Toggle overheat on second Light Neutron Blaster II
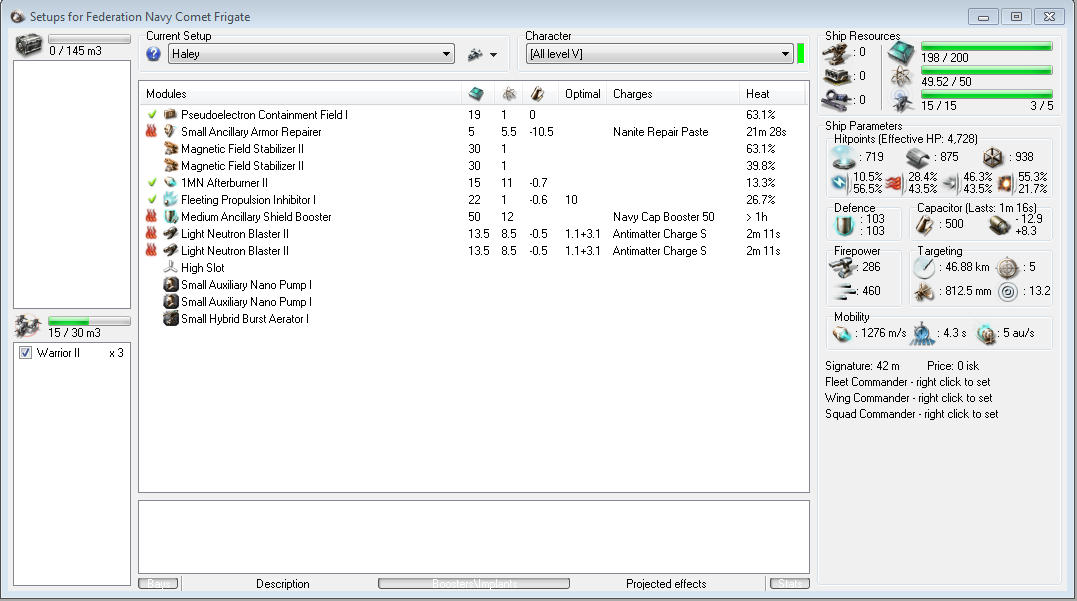This screenshot has width=1077, height=601. [152, 251]
